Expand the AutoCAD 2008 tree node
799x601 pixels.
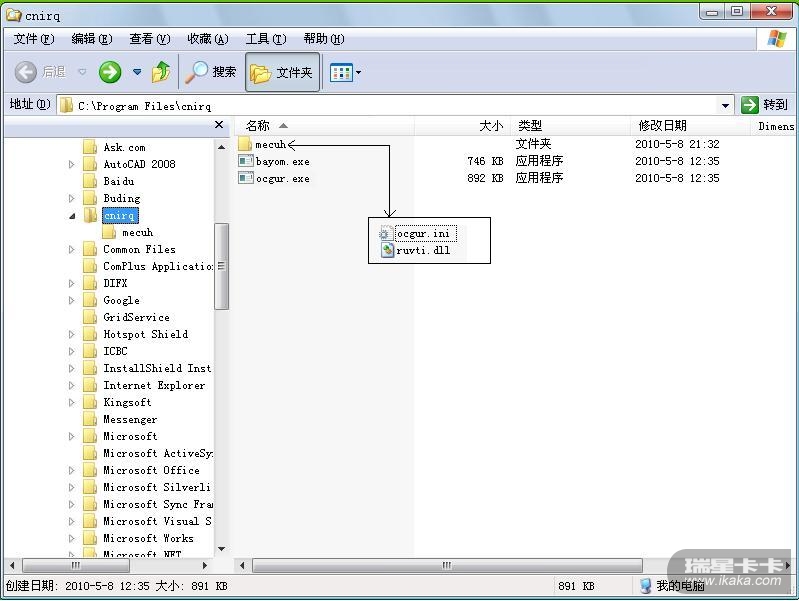[x=71, y=164]
